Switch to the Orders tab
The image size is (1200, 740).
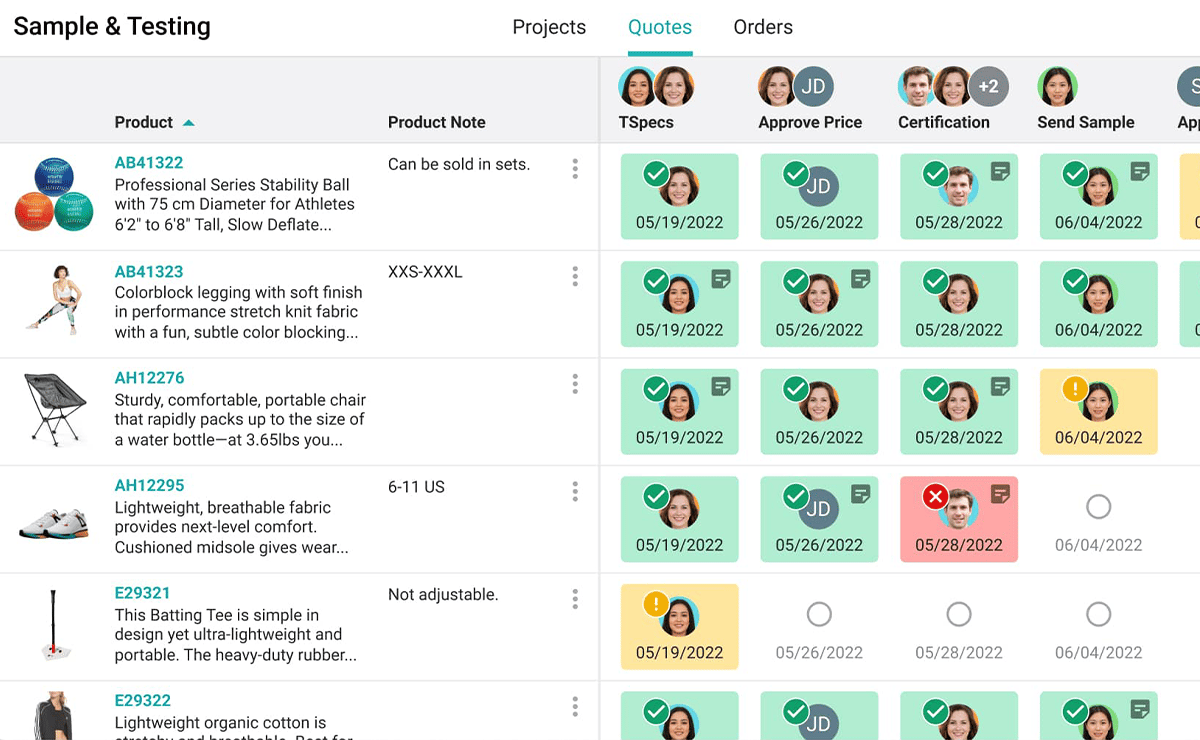click(763, 27)
